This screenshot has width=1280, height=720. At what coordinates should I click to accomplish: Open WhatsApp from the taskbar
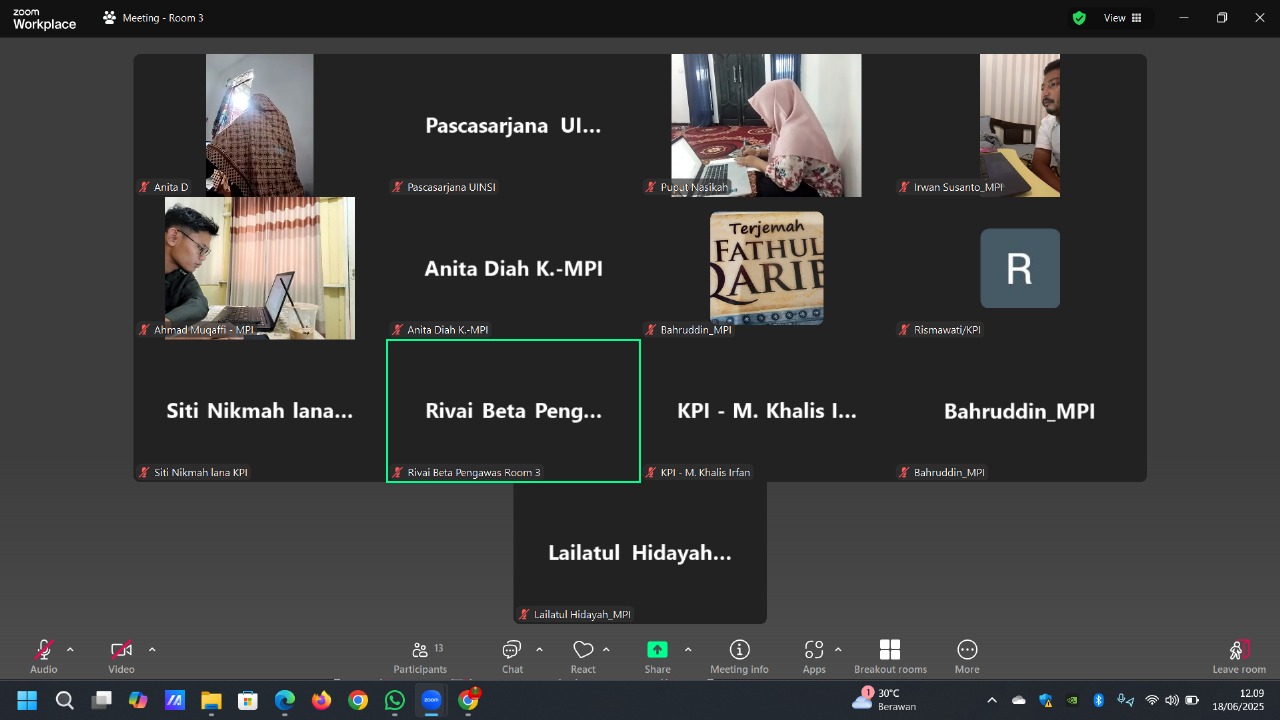pyautogui.click(x=395, y=700)
